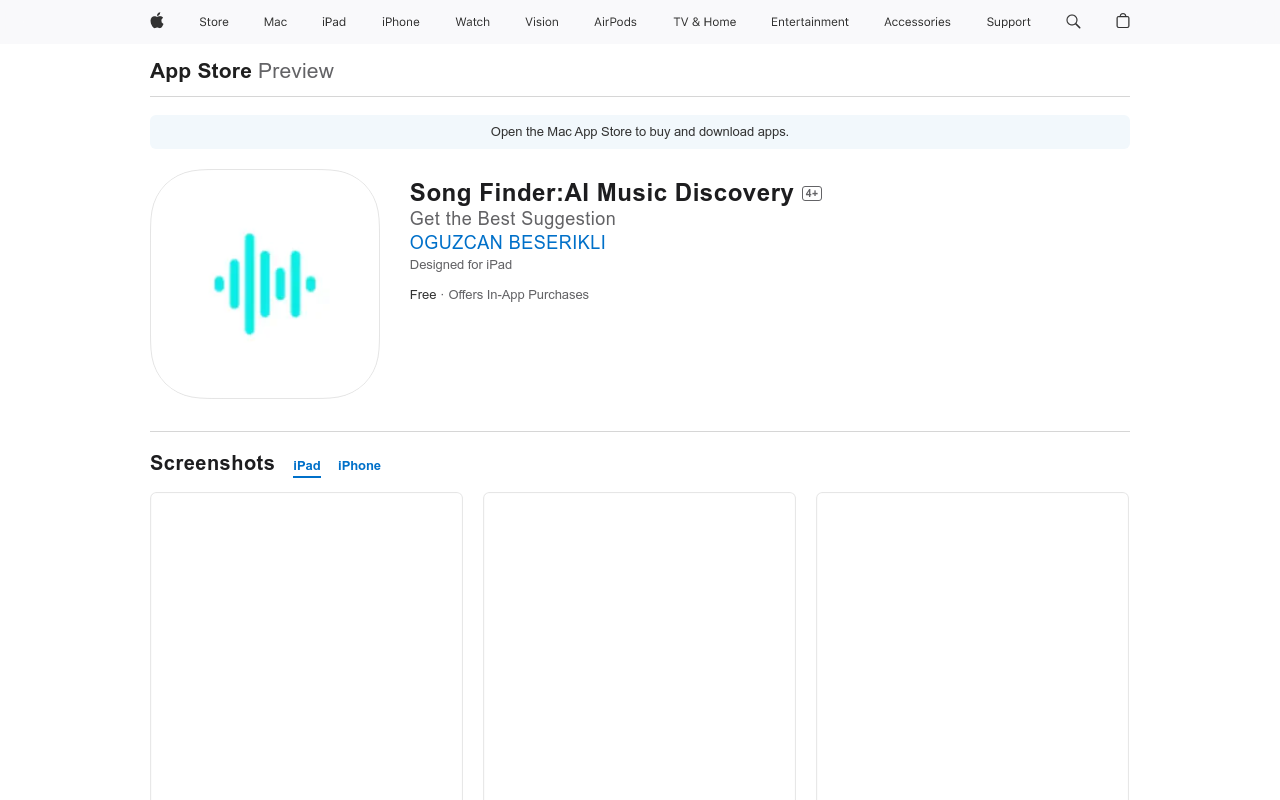Open the iPad navigation menu item

point(334,22)
